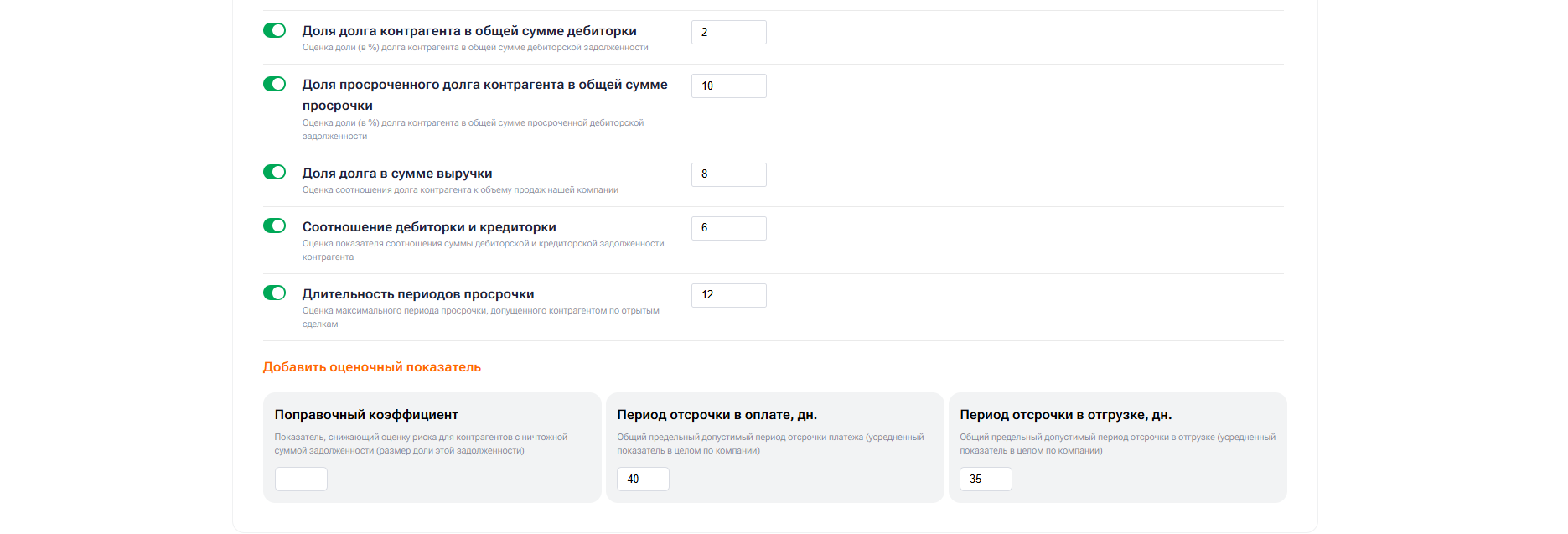Click the 'Доля долга контрагента в общей сумме дебиторки' label
1568x534 pixels.
(x=469, y=31)
